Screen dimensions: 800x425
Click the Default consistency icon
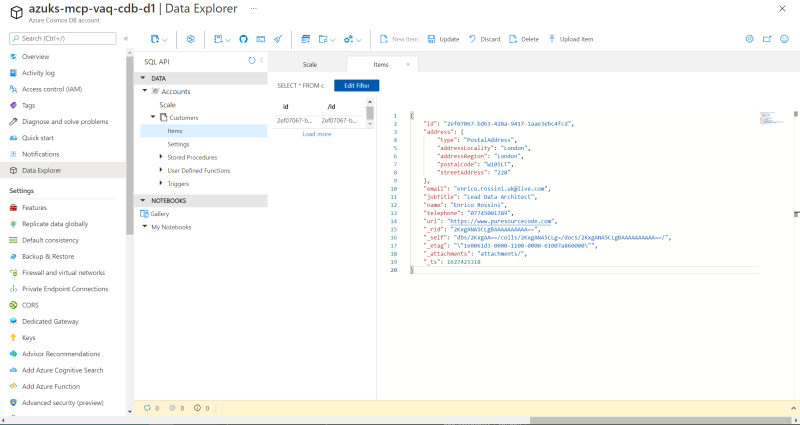[x=14, y=240]
